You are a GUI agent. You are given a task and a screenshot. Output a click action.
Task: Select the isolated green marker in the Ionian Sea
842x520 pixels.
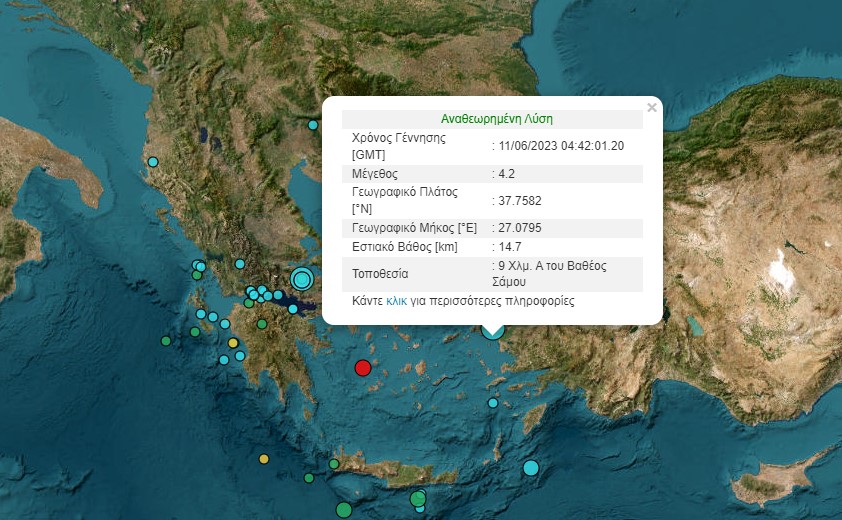pos(166,341)
